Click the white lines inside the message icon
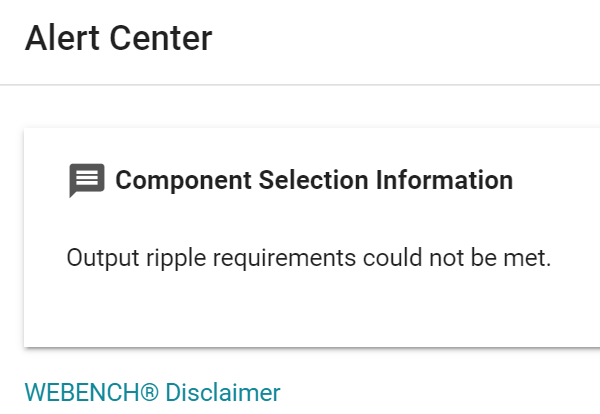Viewport: 600px width, 414px height. (x=87, y=178)
